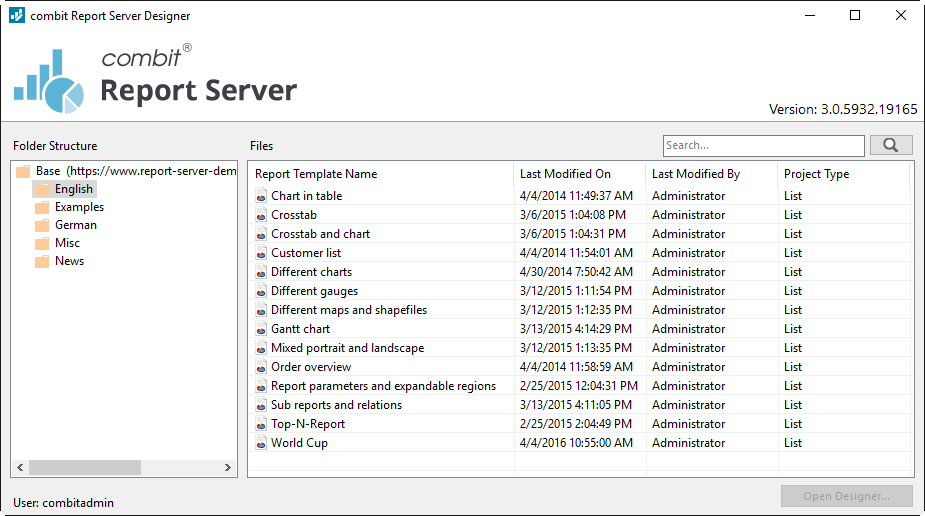925x516 pixels.
Task: Click date 4/30/2014 7:50:42 AM cell
Action: [x=576, y=272]
